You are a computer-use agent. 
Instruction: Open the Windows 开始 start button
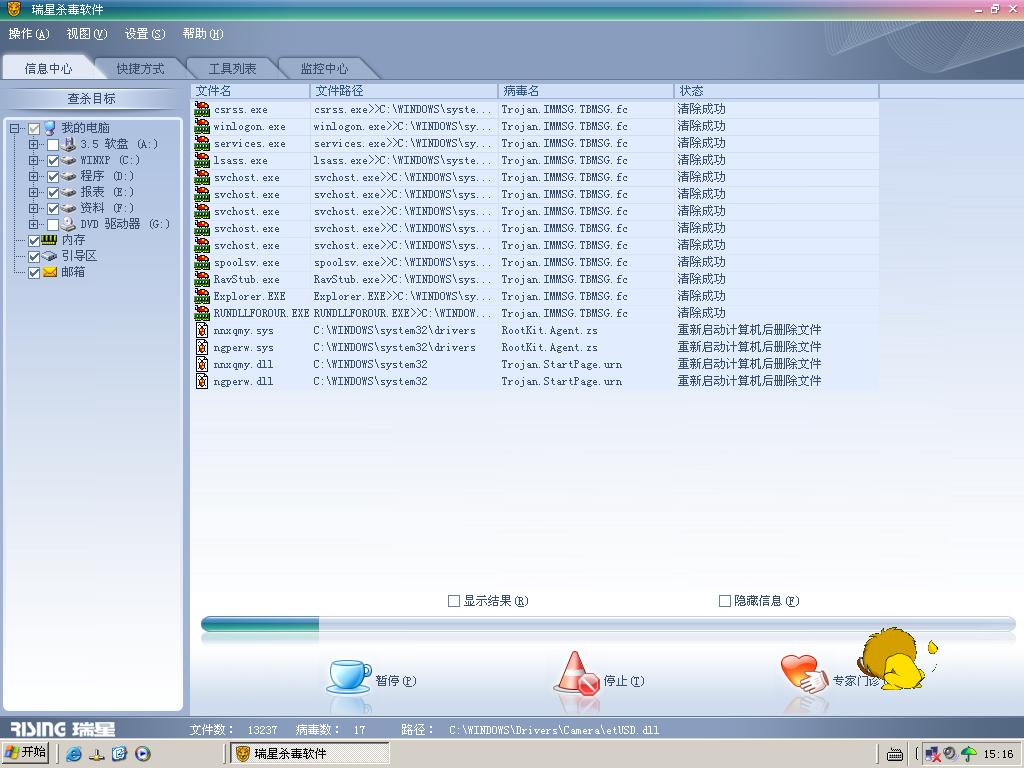(x=27, y=753)
